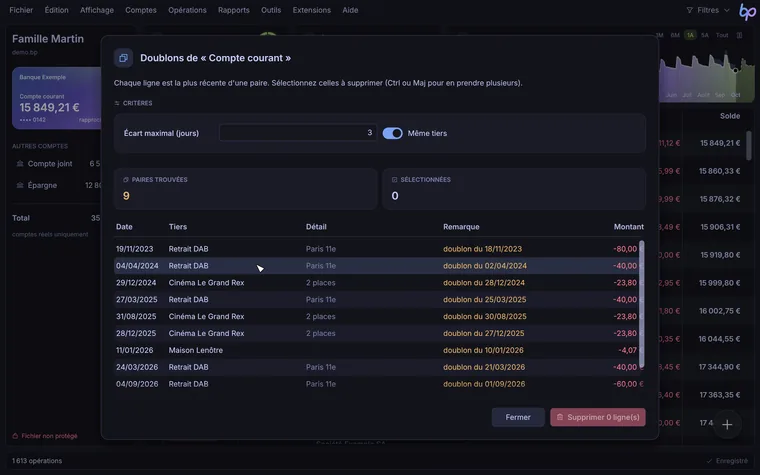760x475 pixels.
Task: Click the lock icon near Fichier non protégé
Action: [15, 436]
